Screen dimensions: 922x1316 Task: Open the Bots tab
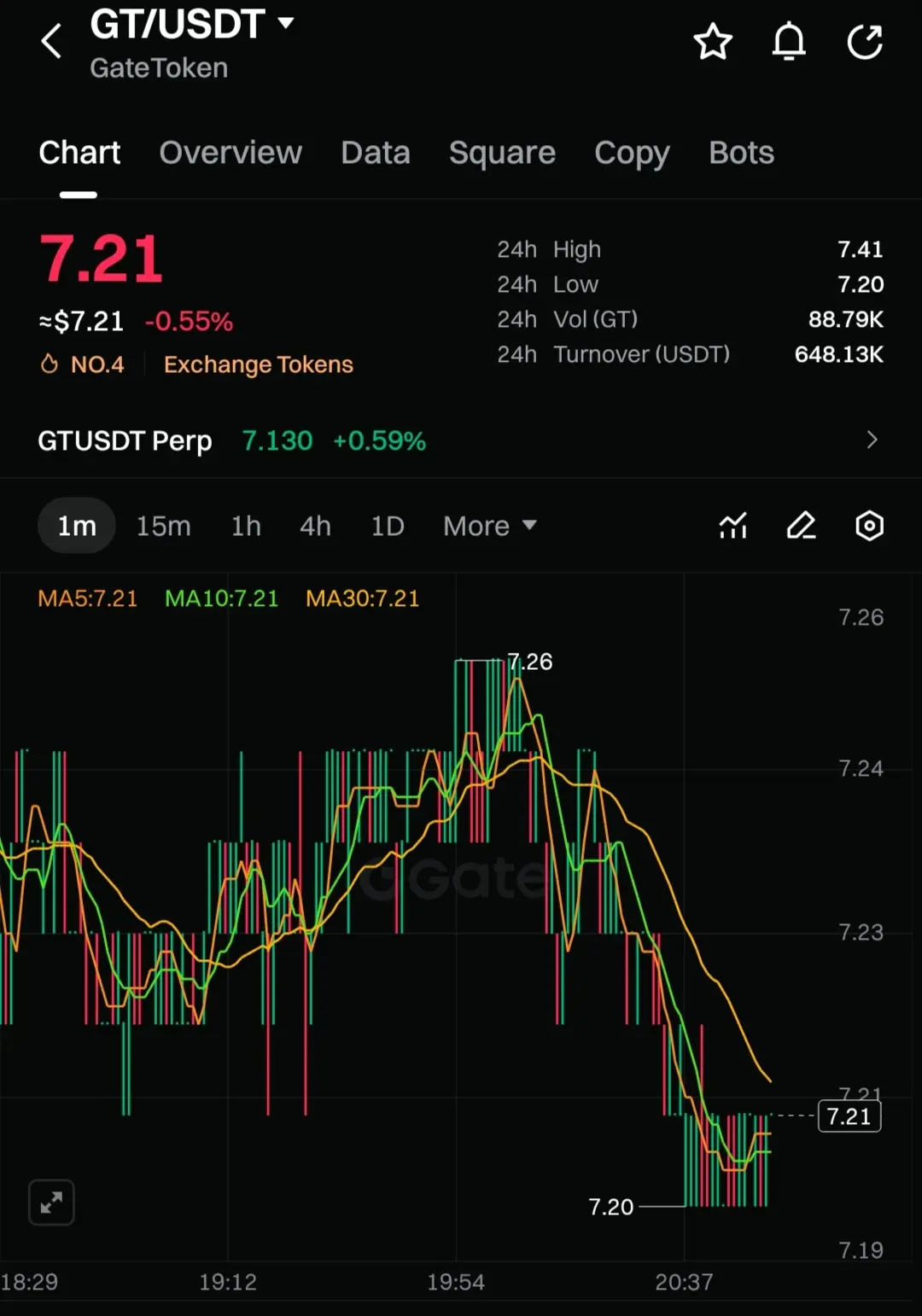pos(741,153)
